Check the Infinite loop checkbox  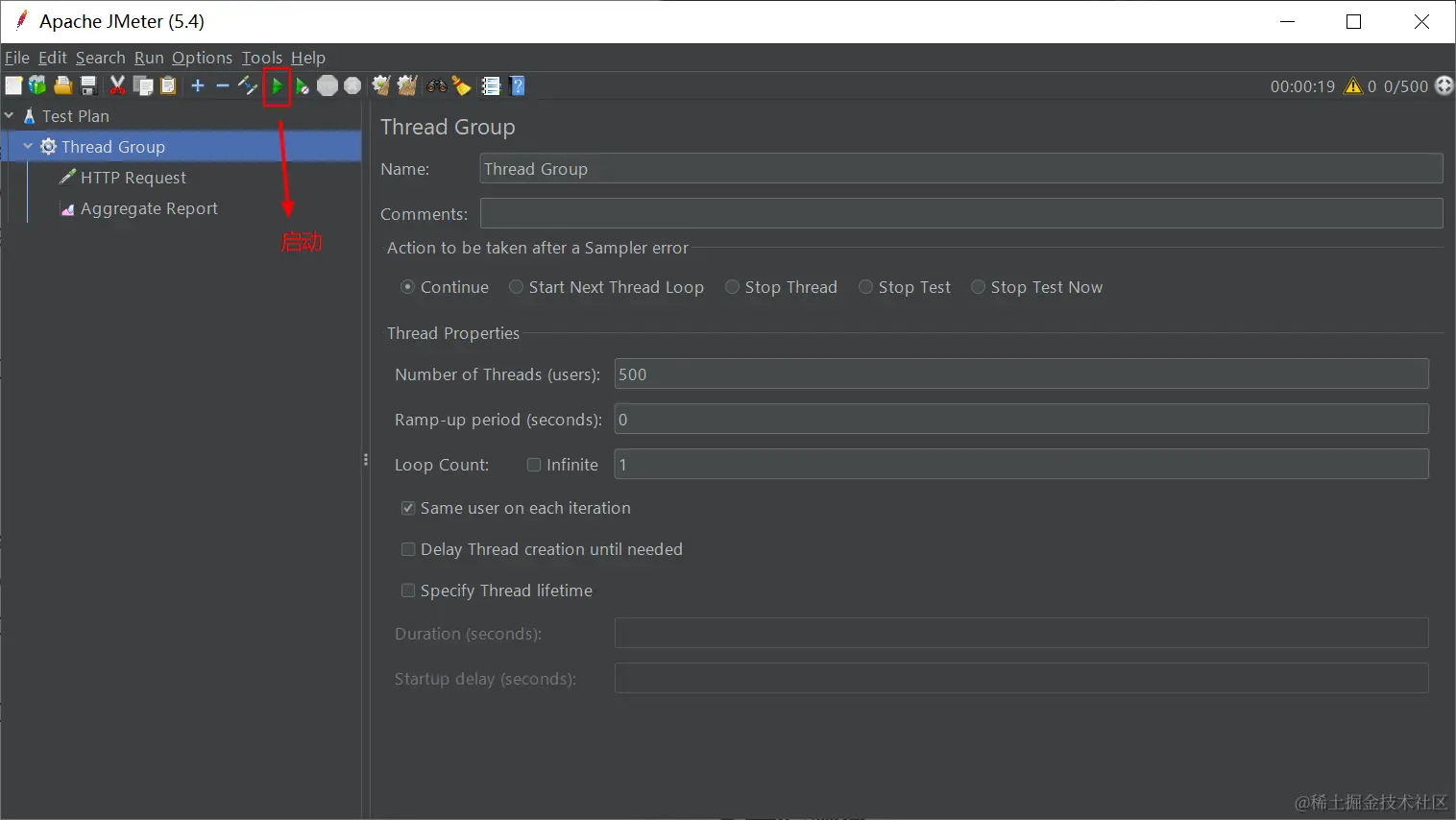point(534,465)
